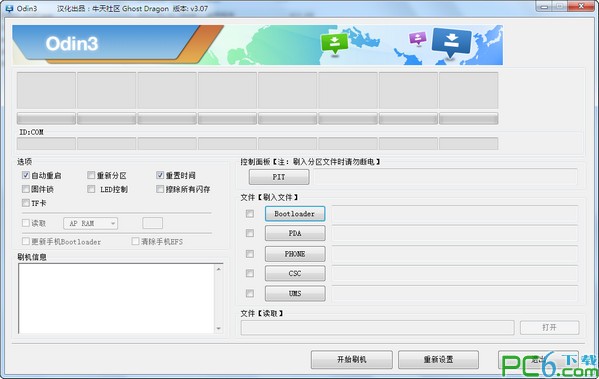This screenshot has width=599, height=379.
Task: Tick the checkbox beside PHONE button
Action: [250, 254]
